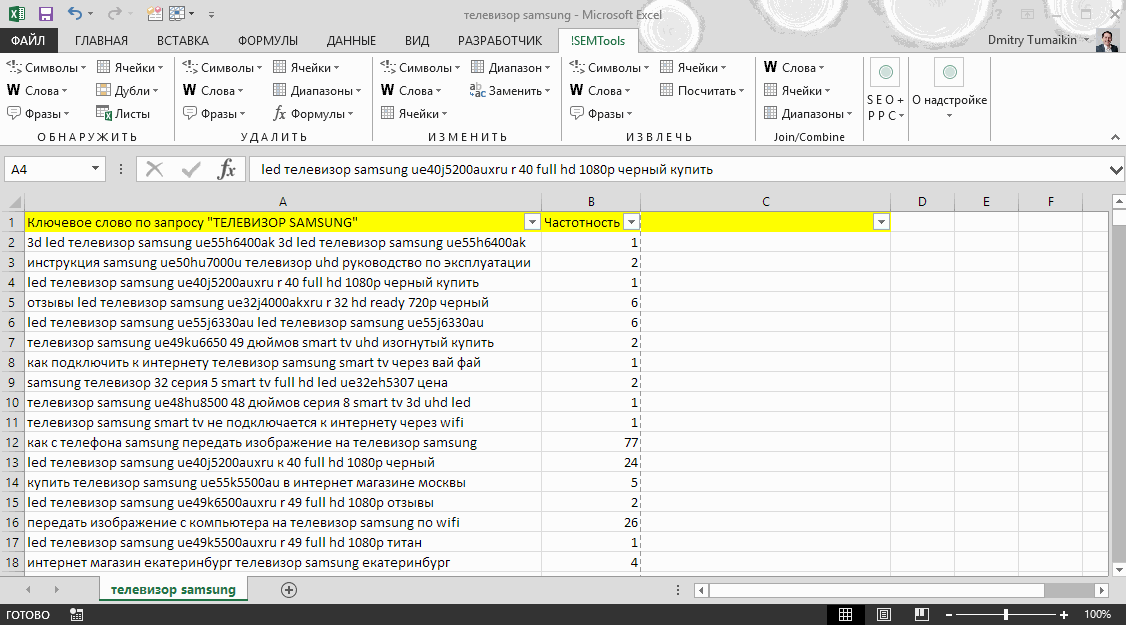
Task: Click the 100% zoom level
Action: [x=1097, y=614]
